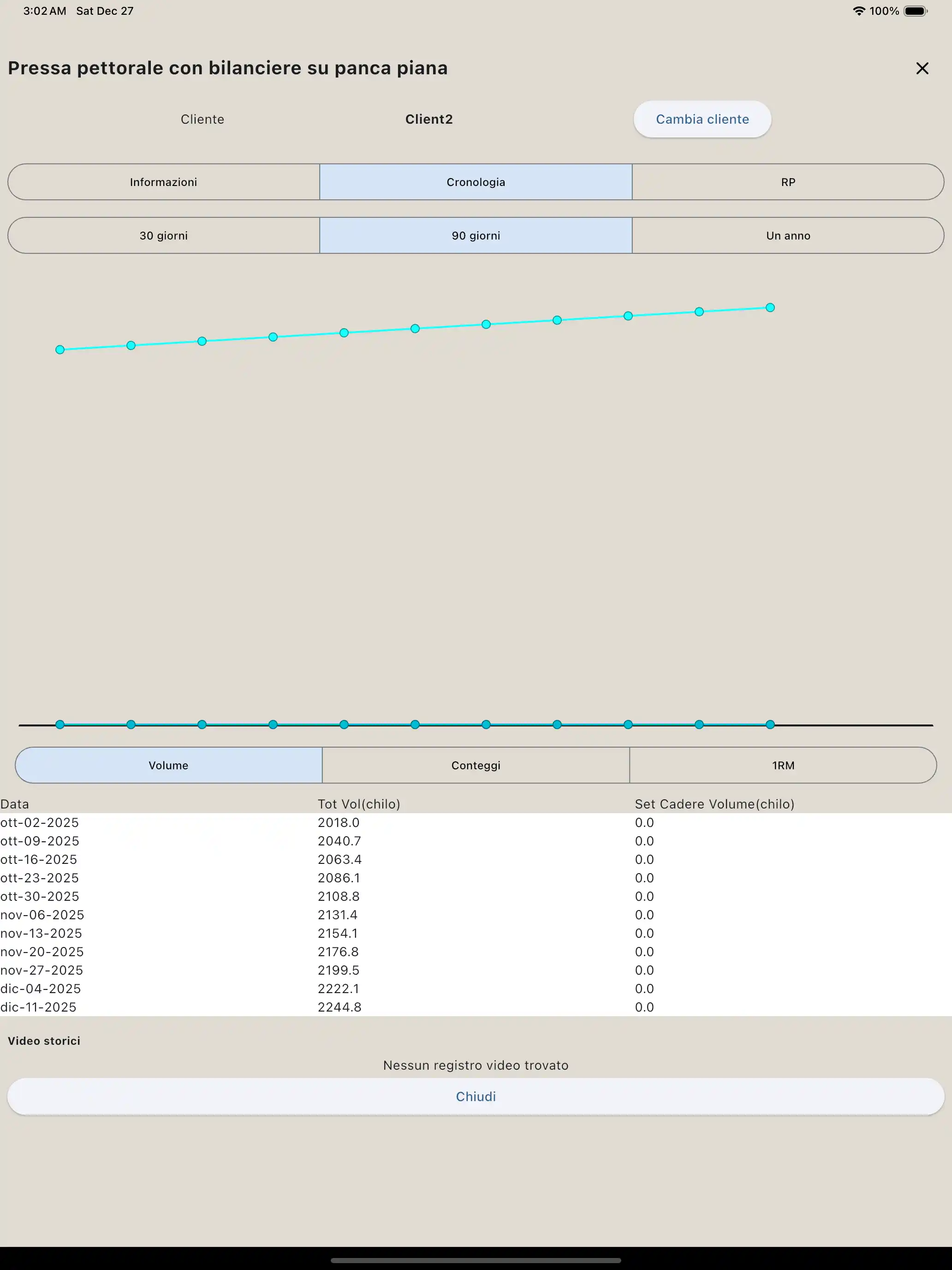
Task: Tap the Wi-Fi status icon
Action: 858,11
